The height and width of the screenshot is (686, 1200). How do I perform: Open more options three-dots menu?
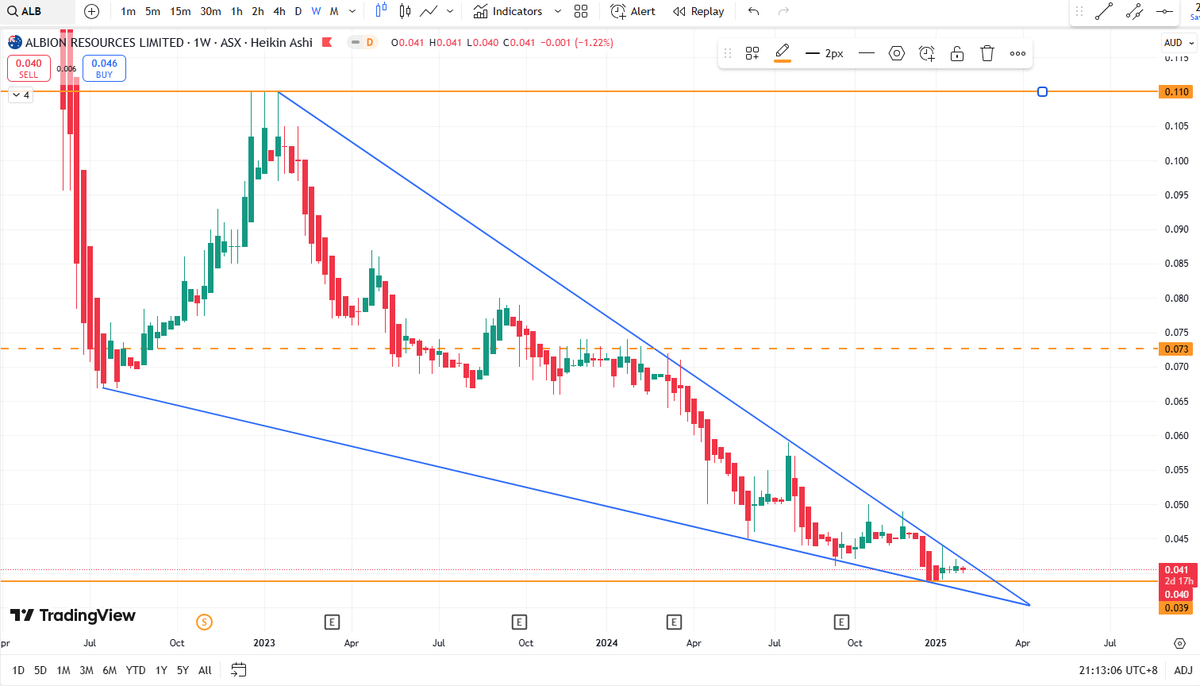pos(1017,53)
